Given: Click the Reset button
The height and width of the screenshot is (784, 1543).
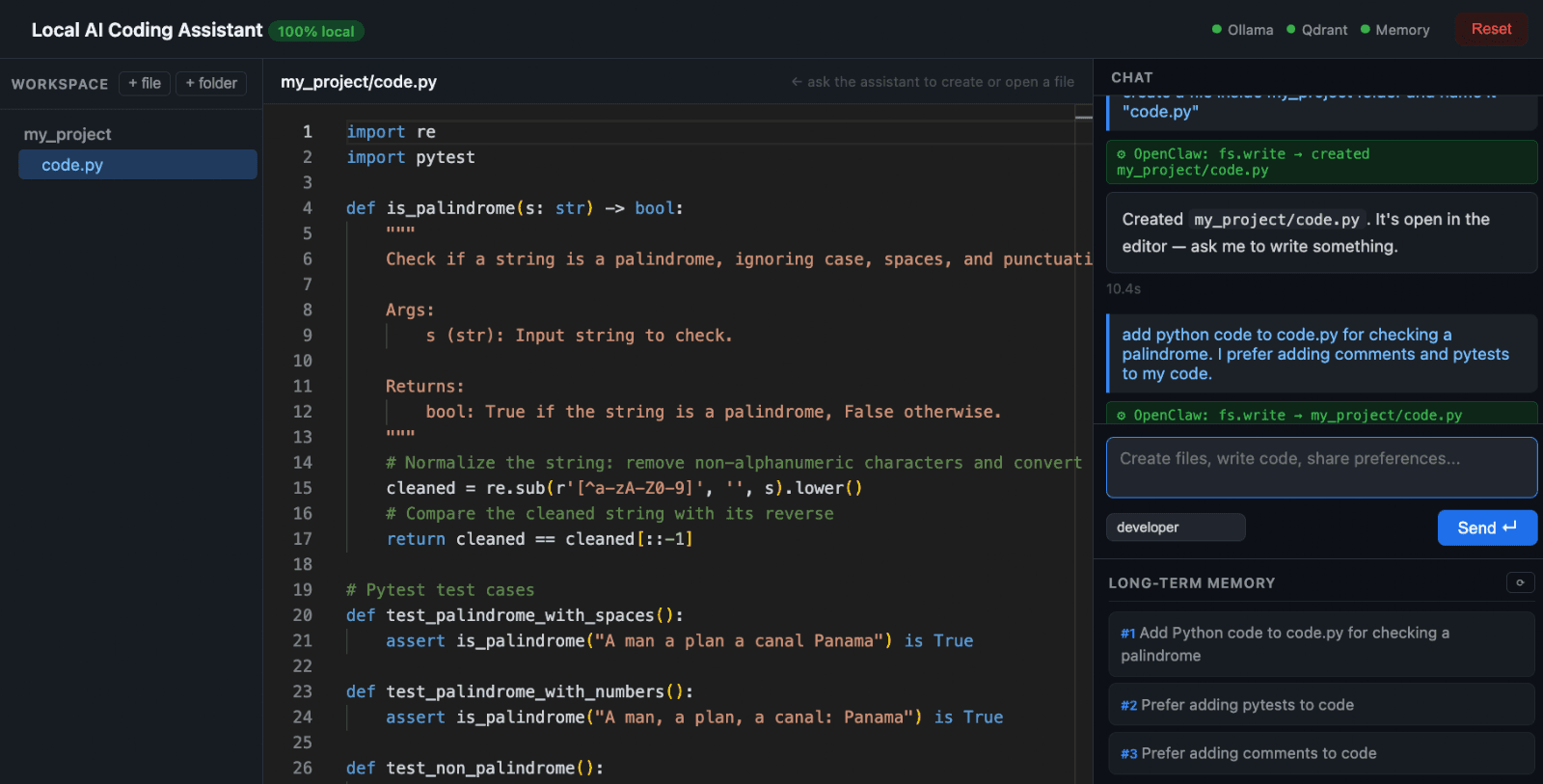Looking at the screenshot, I should (x=1491, y=29).
